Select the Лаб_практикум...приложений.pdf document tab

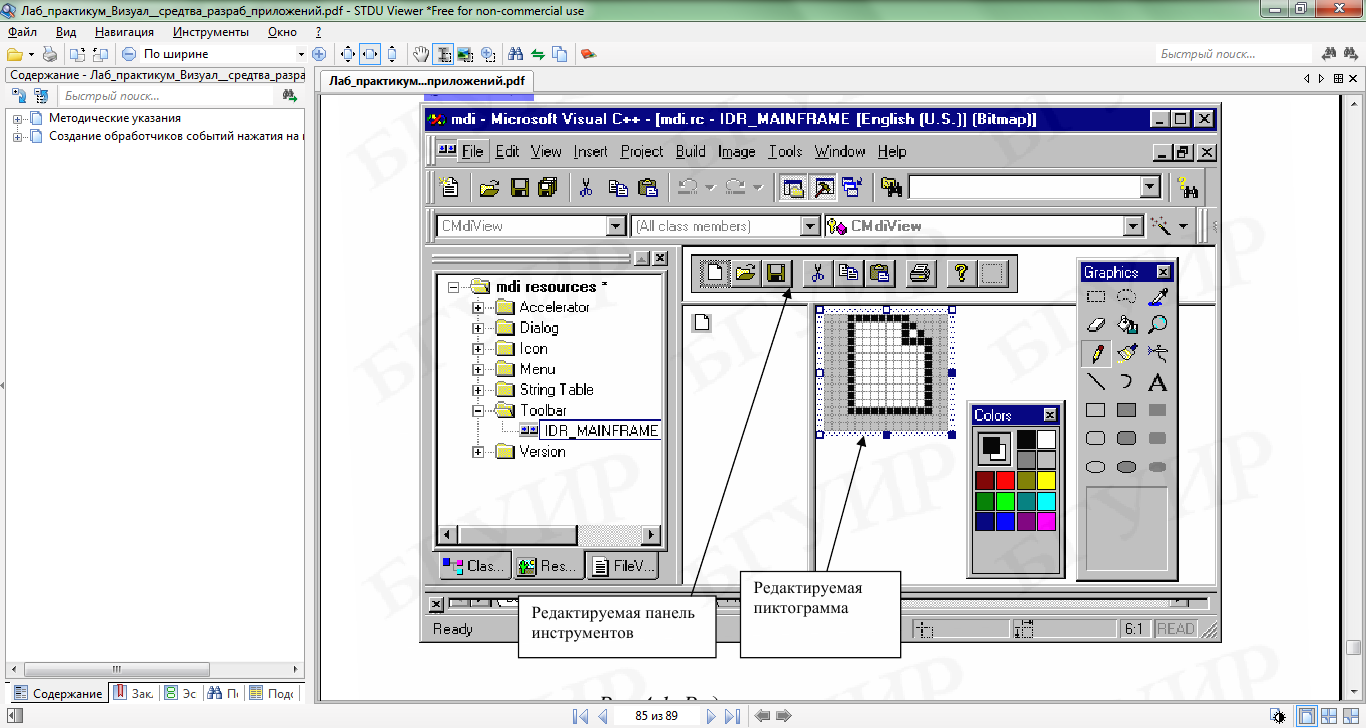click(x=426, y=82)
